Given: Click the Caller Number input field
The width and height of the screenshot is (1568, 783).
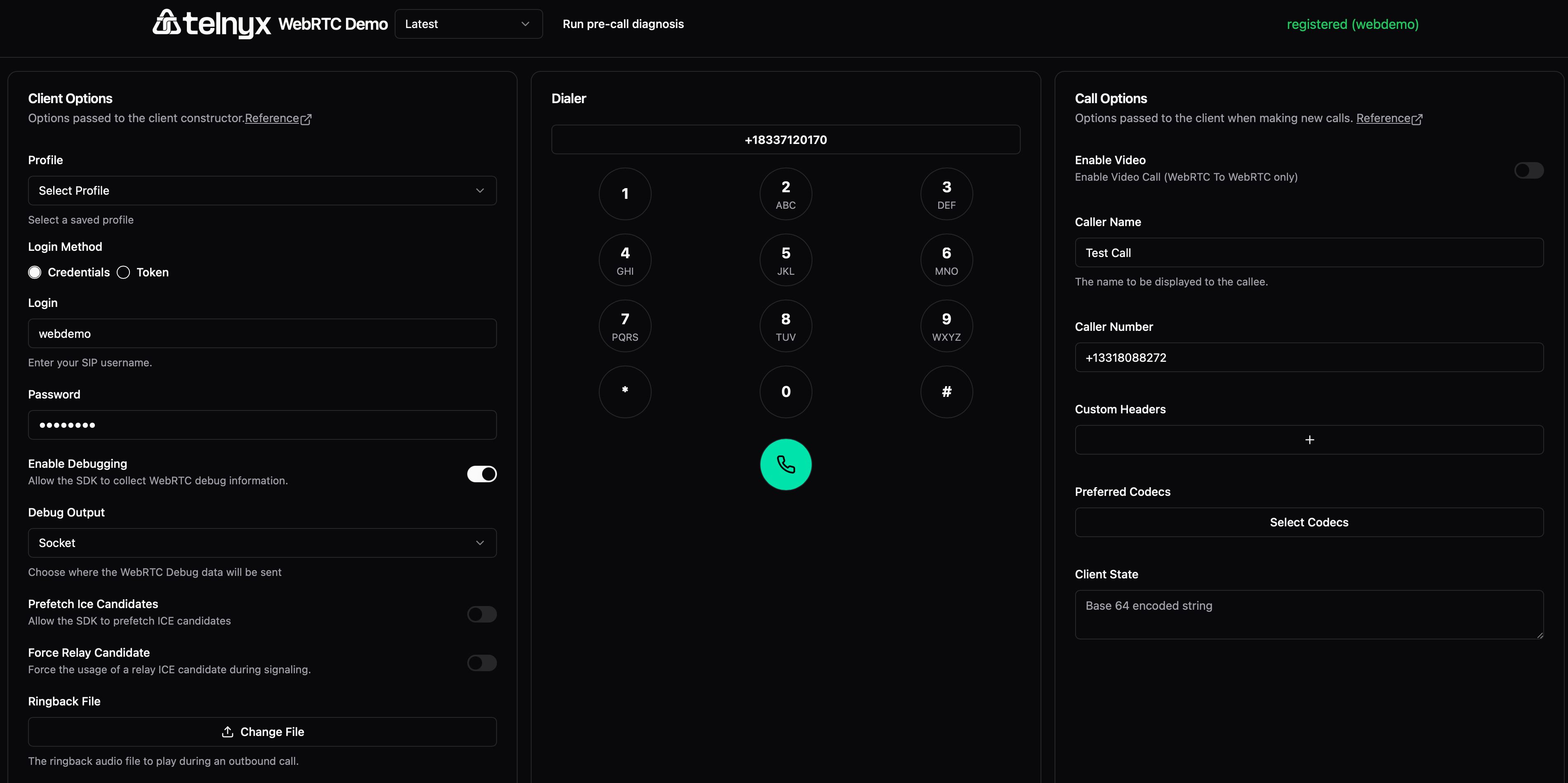Looking at the screenshot, I should click(x=1309, y=357).
